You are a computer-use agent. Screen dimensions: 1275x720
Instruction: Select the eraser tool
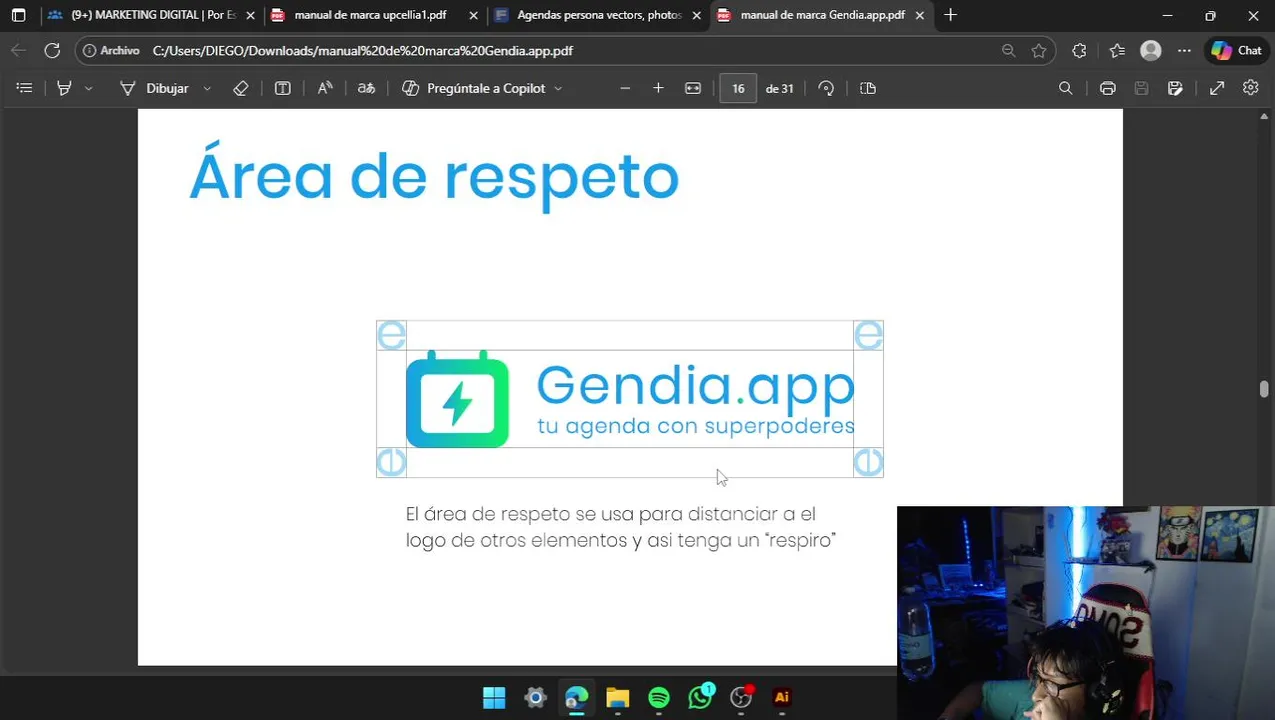coord(240,88)
